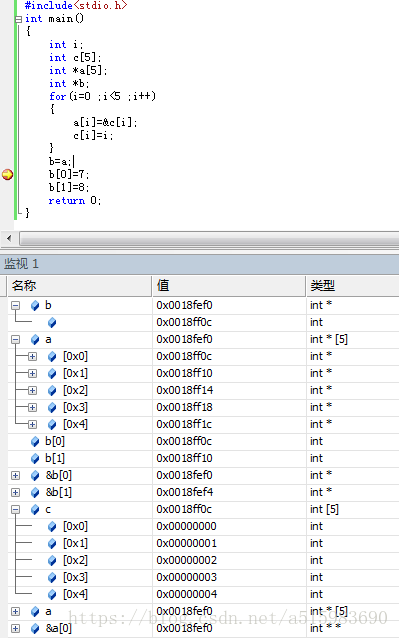Select value 0x0018ff14 in the watch list

pyautogui.click(x=185, y=390)
